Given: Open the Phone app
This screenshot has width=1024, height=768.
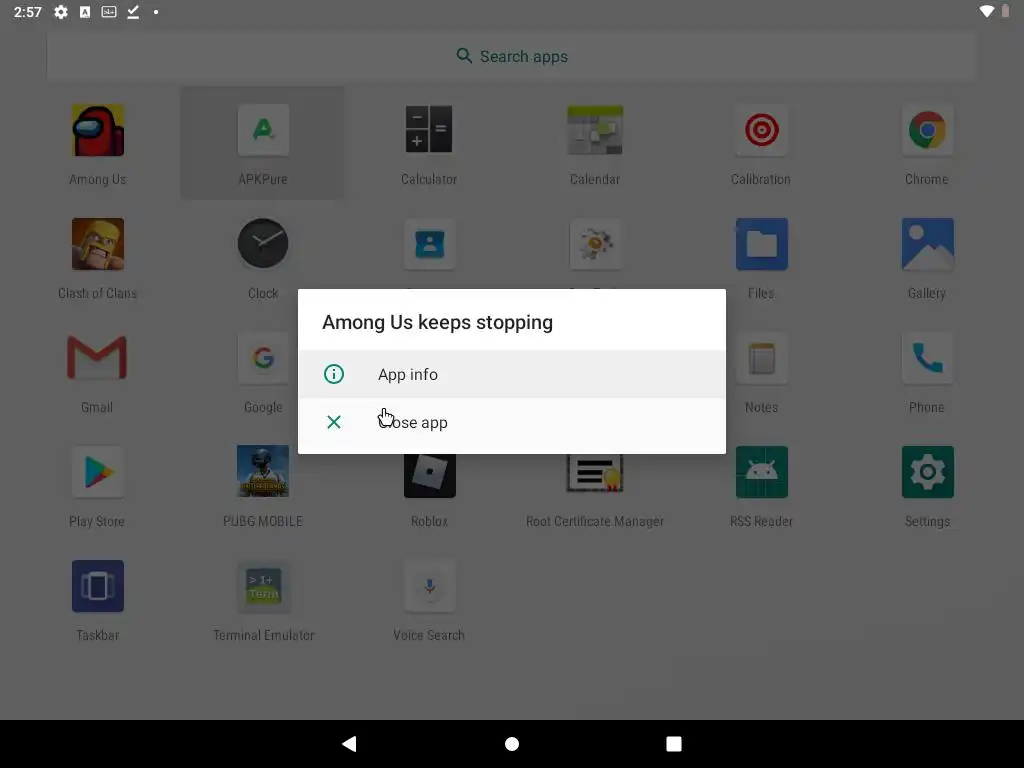Looking at the screenshot, I should click(x=927, y=357).
